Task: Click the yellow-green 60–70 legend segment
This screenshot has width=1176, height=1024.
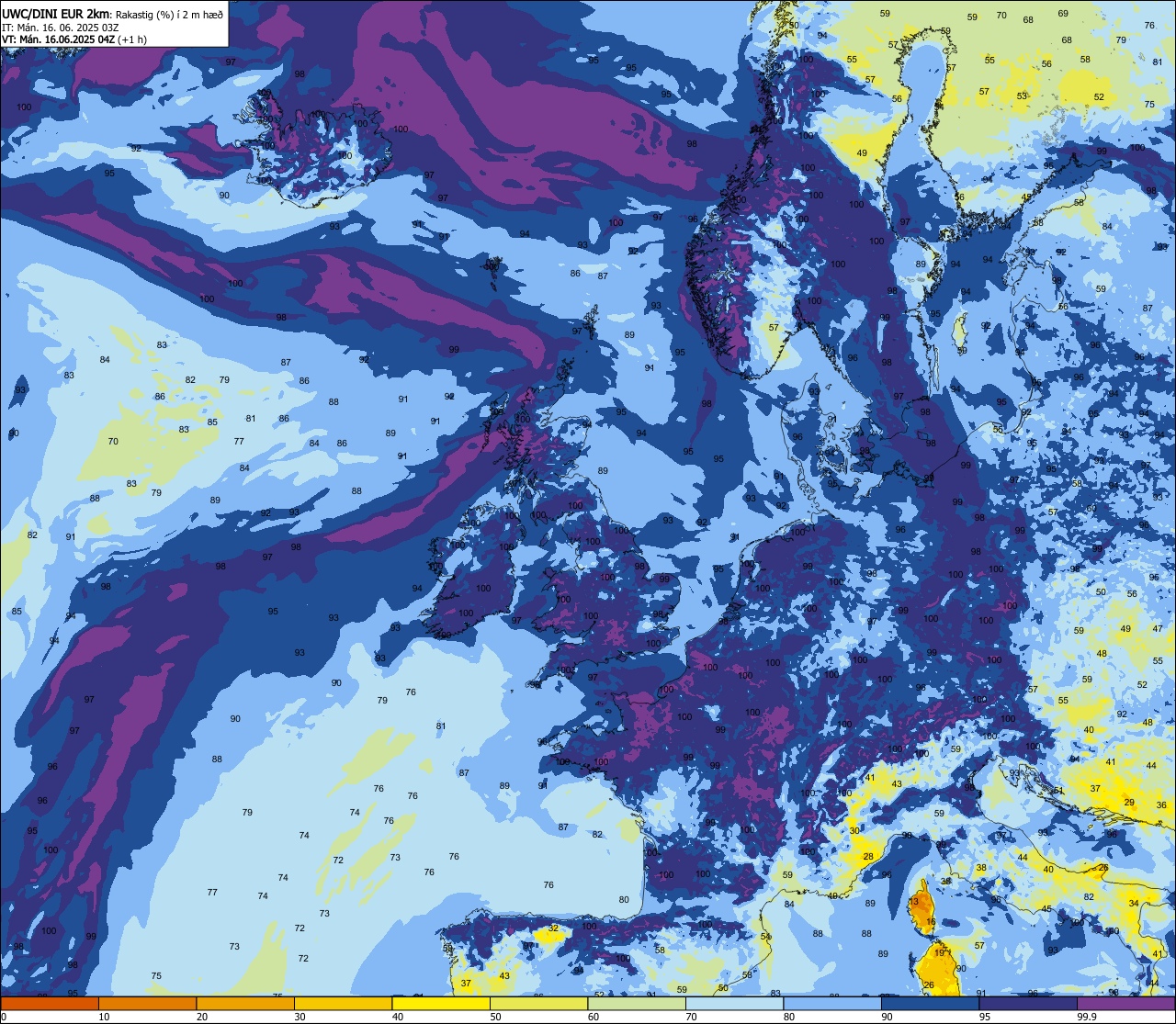Action: coord(637,1003)
